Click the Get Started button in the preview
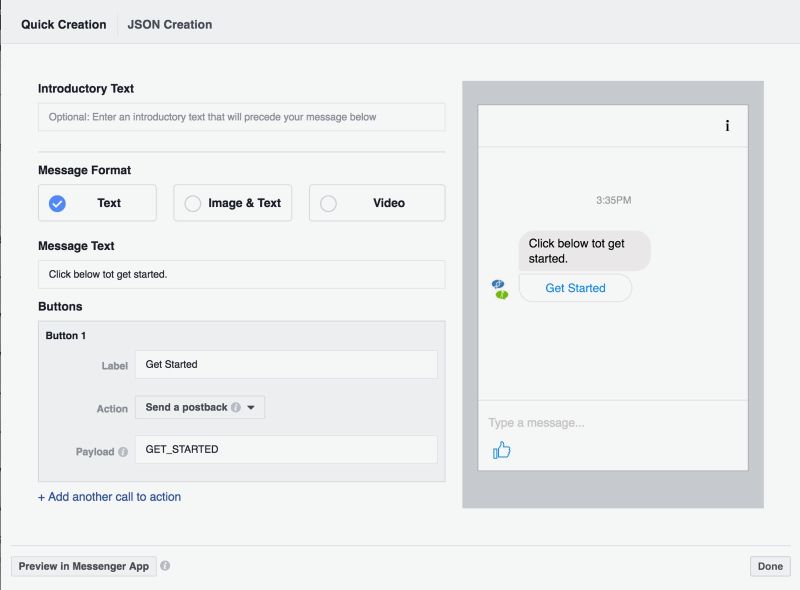This screenshot has width=800, height=590. (x=575, y=288)
